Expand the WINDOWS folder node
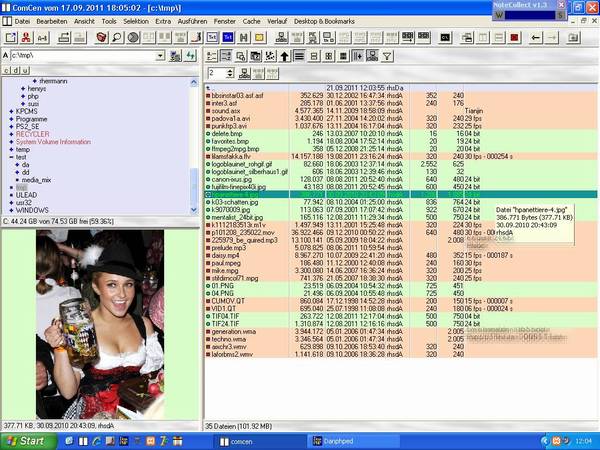Image resolution: width=600 pixels, height=450 pixels. coord(11,210)
